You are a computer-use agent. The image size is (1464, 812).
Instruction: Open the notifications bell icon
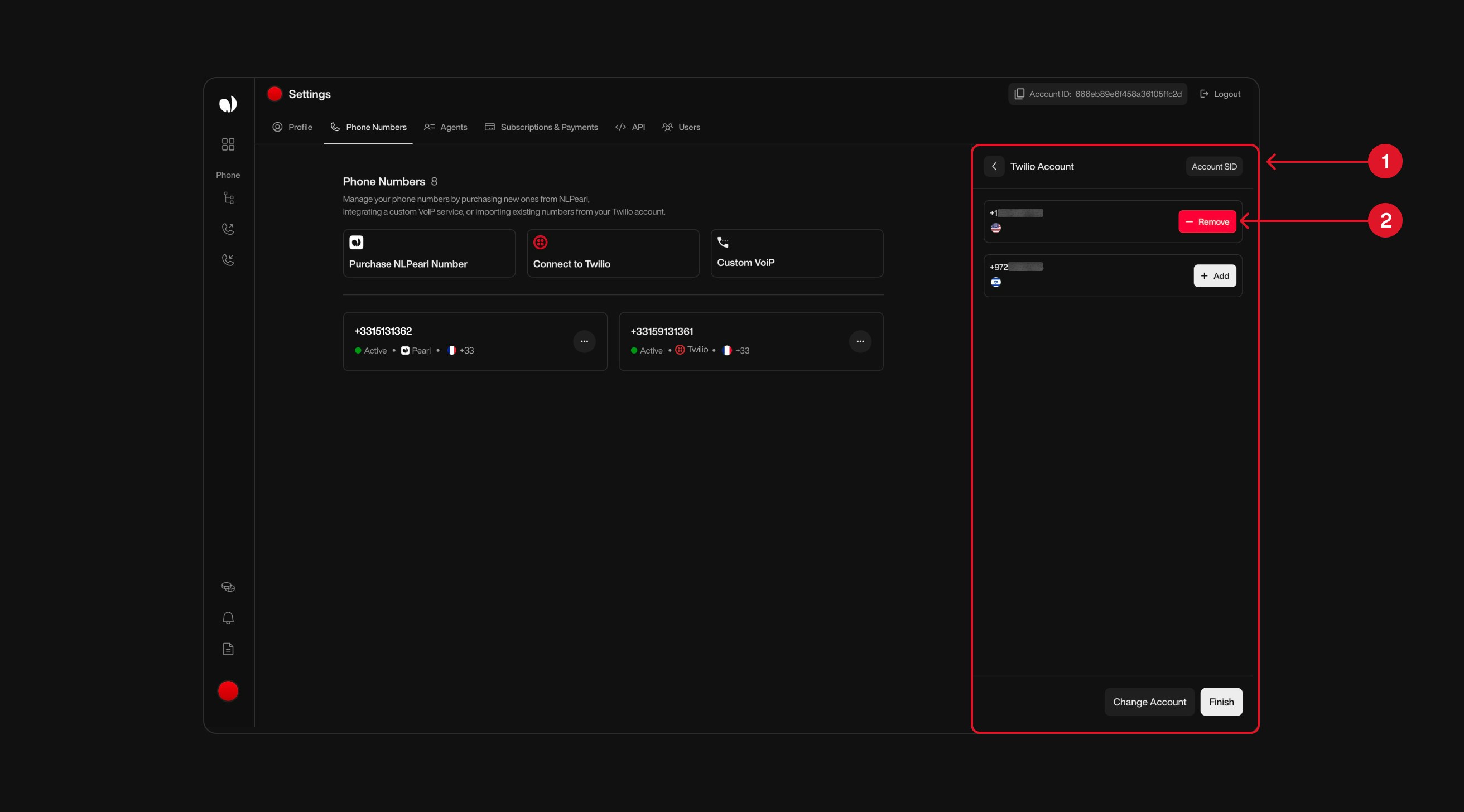(x=228, y=618)
